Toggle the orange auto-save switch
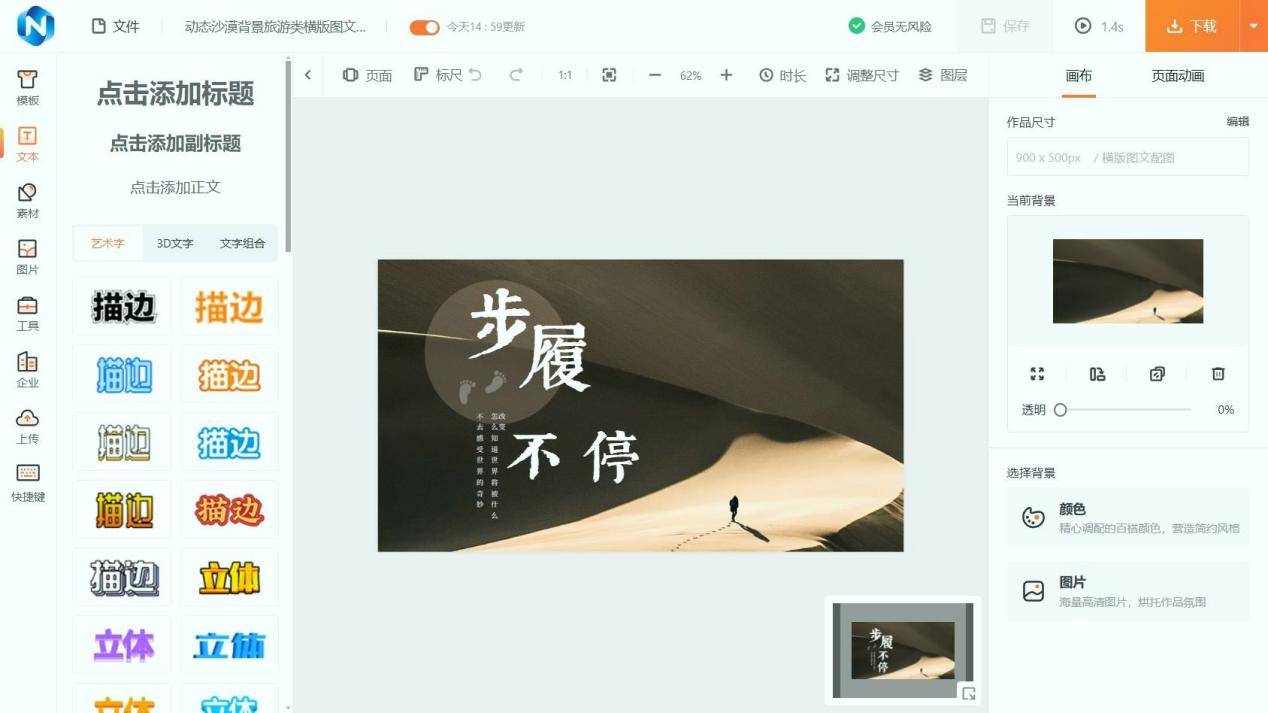1268x713 pixels. (x=424, y=27)
